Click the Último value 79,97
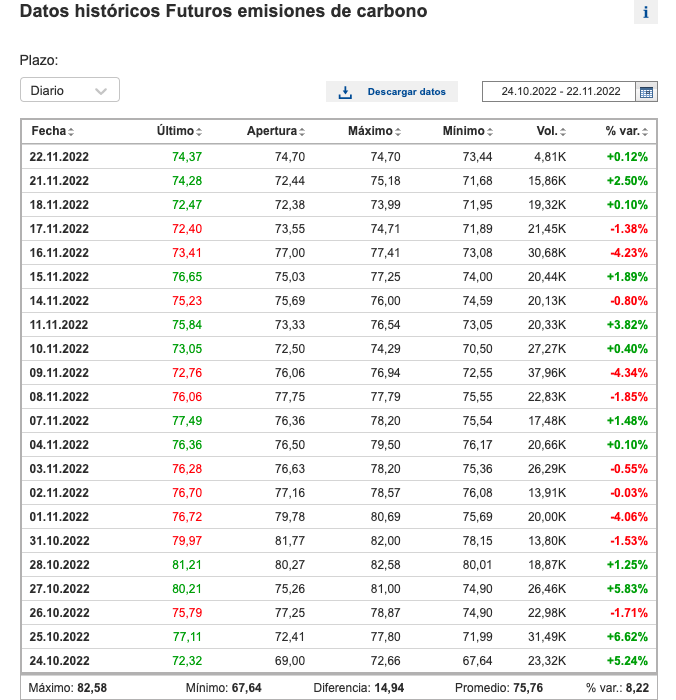 (187, 541)
